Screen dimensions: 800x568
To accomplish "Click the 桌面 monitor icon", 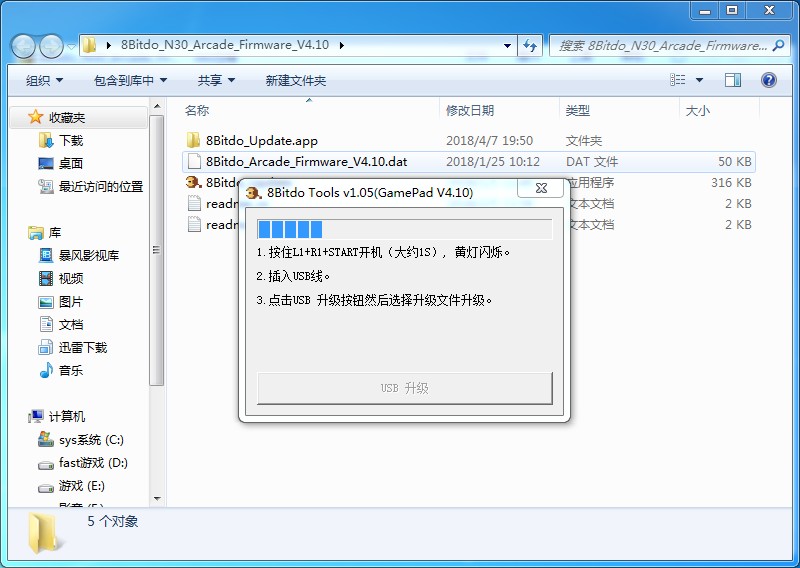I will [46, 163].
